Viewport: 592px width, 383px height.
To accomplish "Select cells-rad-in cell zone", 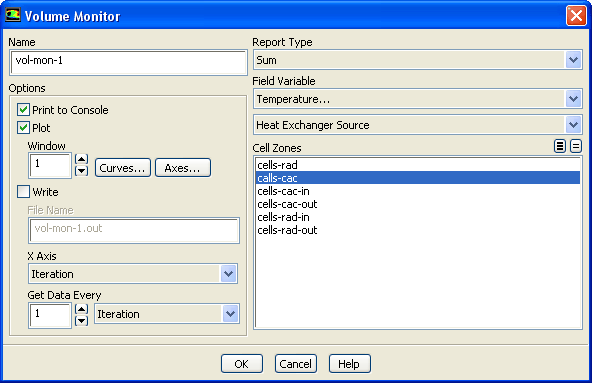I will [x=418, y=217].
